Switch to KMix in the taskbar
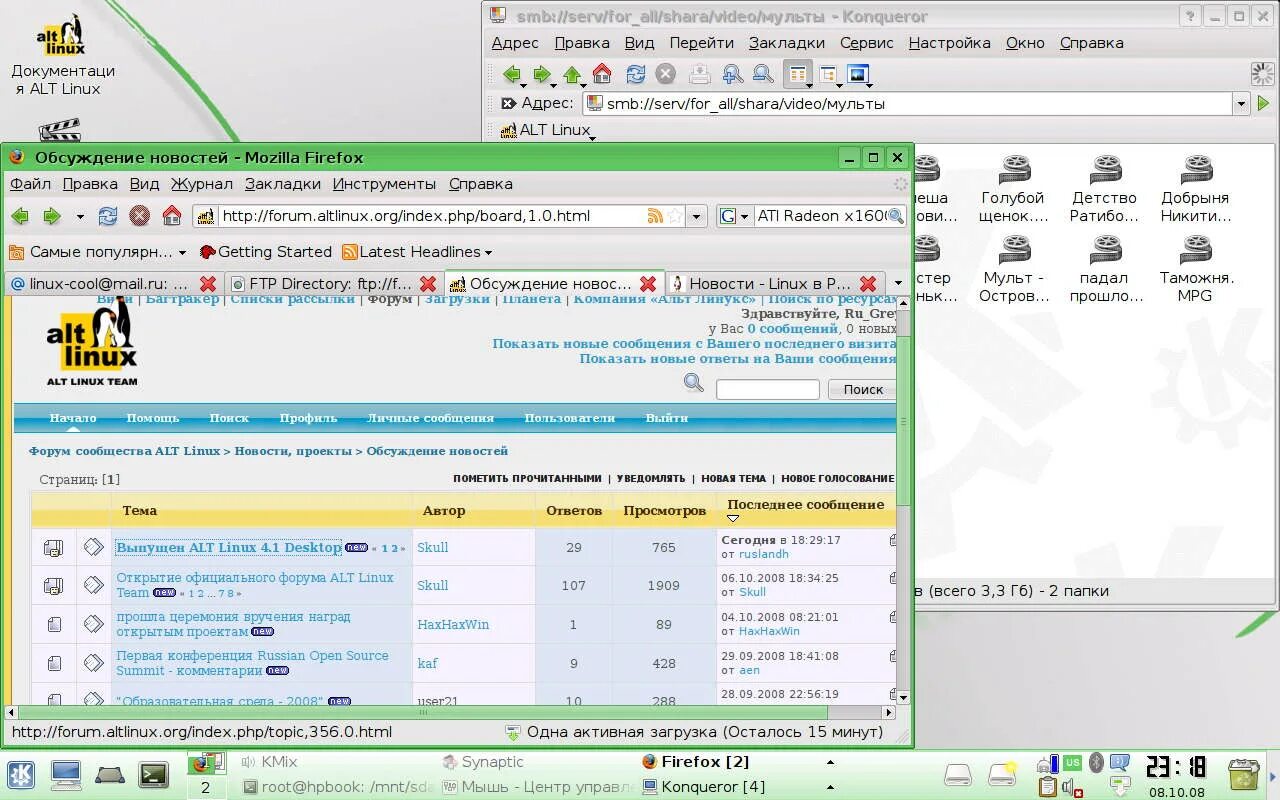 (268, 762)
